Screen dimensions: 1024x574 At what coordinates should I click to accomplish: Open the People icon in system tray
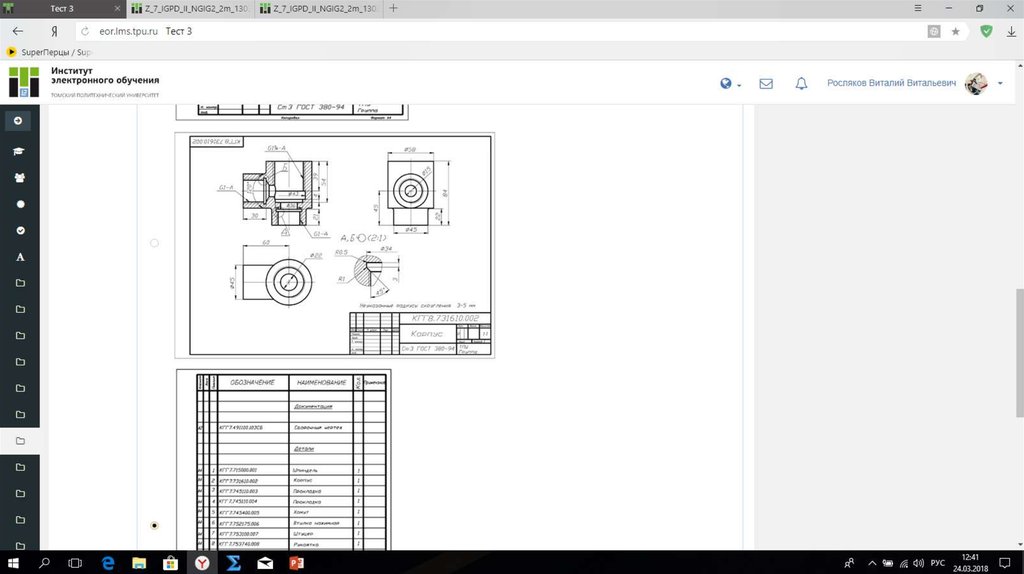point(849,563)
